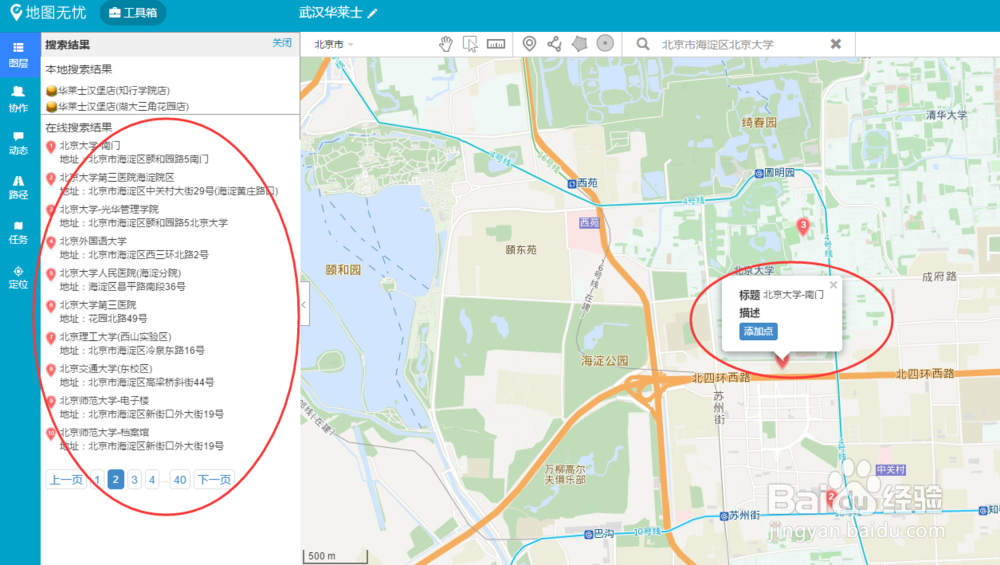The width and height of the screenshot is (1000, 565).
Task: Open the 动态 activity sidebar tab
Action: 18,143
